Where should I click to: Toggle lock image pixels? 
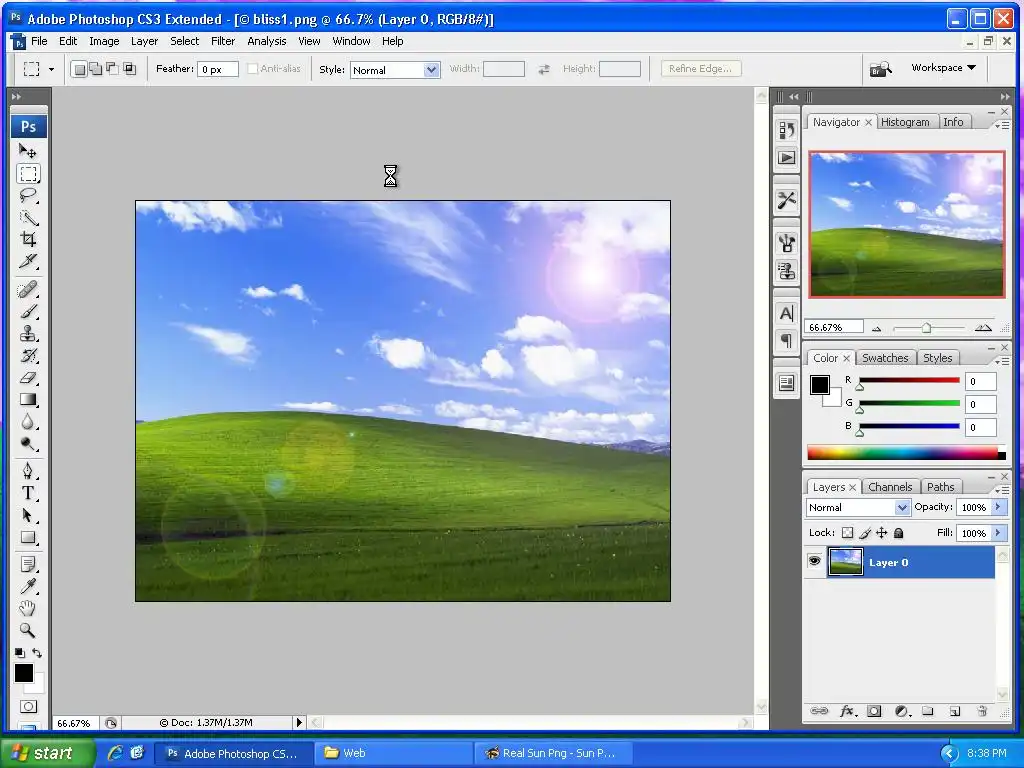click(865, 533)
